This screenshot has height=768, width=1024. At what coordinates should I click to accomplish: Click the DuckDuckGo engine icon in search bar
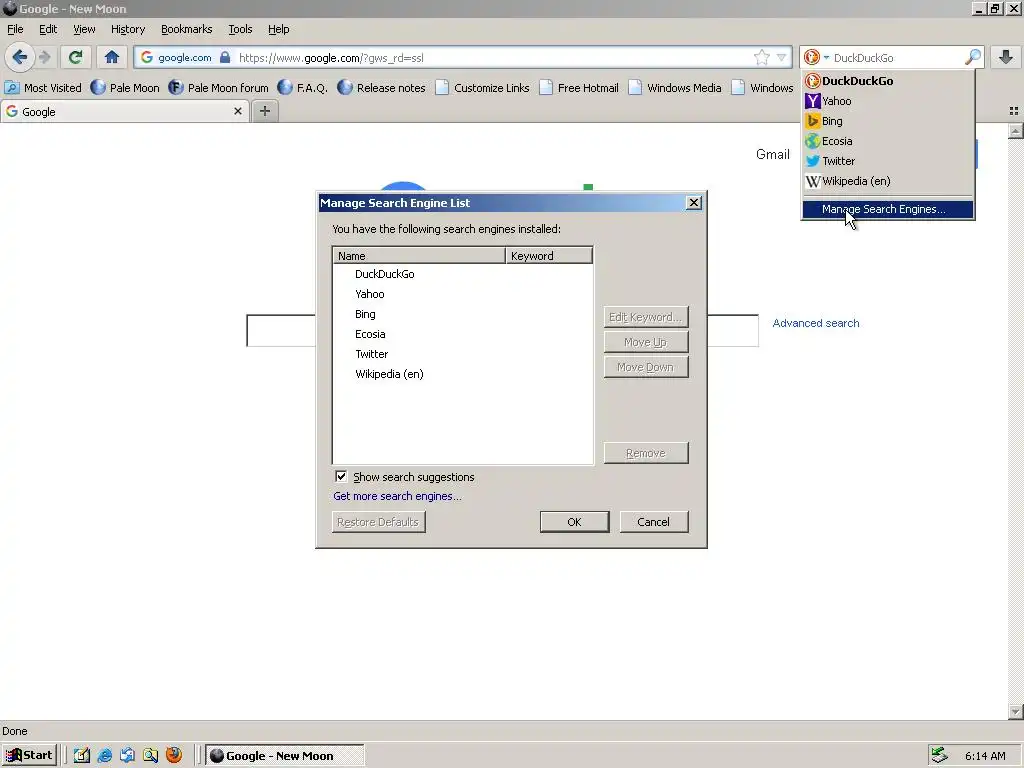[812, 57]
